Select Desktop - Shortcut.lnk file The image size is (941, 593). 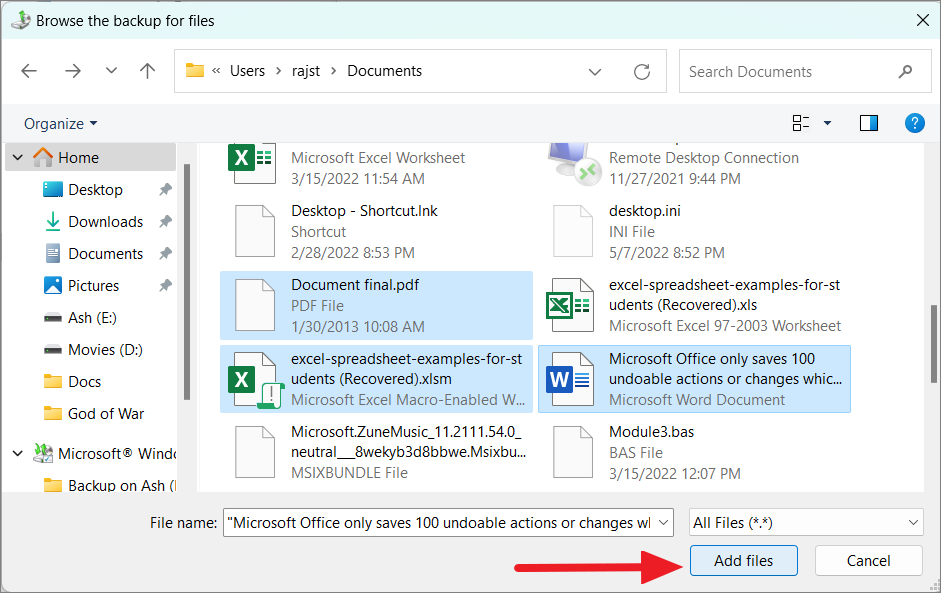coord(376,232)
